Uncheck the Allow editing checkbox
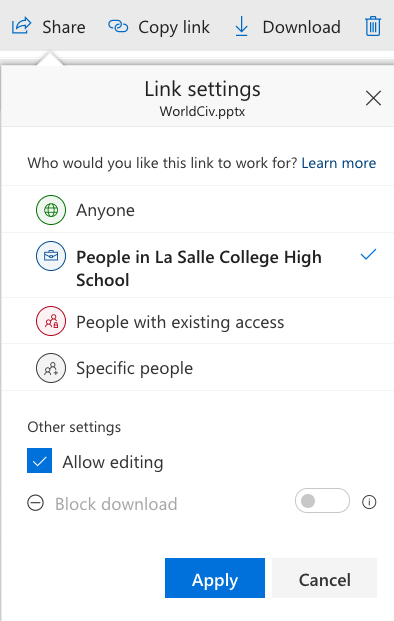This screenshot has width=394, height=621. point(40,461)
